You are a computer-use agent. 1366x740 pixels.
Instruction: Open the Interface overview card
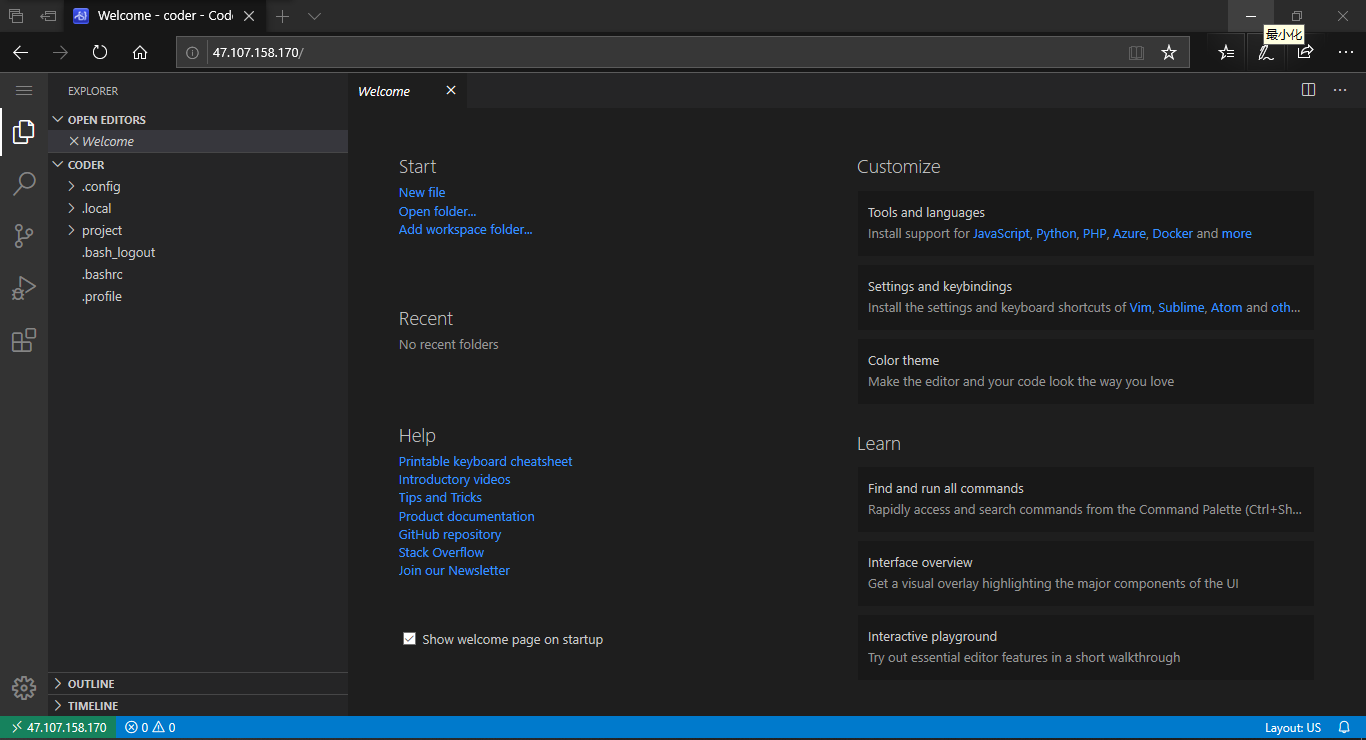(x=1086, y=573)
